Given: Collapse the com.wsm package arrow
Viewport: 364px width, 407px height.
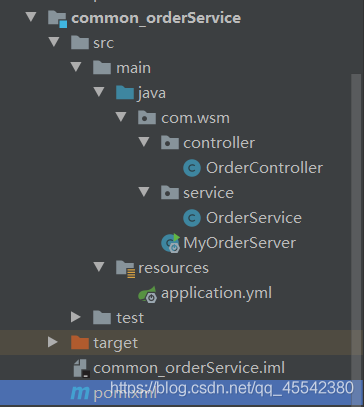Looking at the screenshot, I should tap(121, 117).
